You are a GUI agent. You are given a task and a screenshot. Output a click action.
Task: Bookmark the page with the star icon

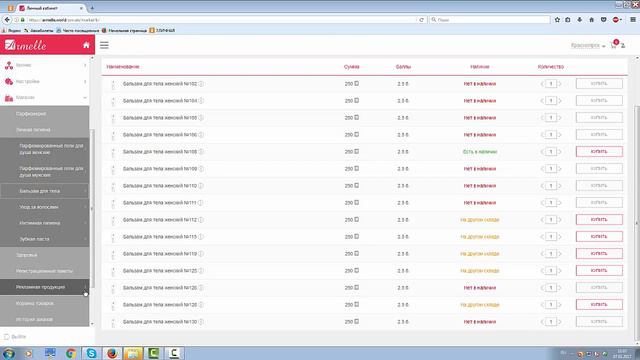557,20
